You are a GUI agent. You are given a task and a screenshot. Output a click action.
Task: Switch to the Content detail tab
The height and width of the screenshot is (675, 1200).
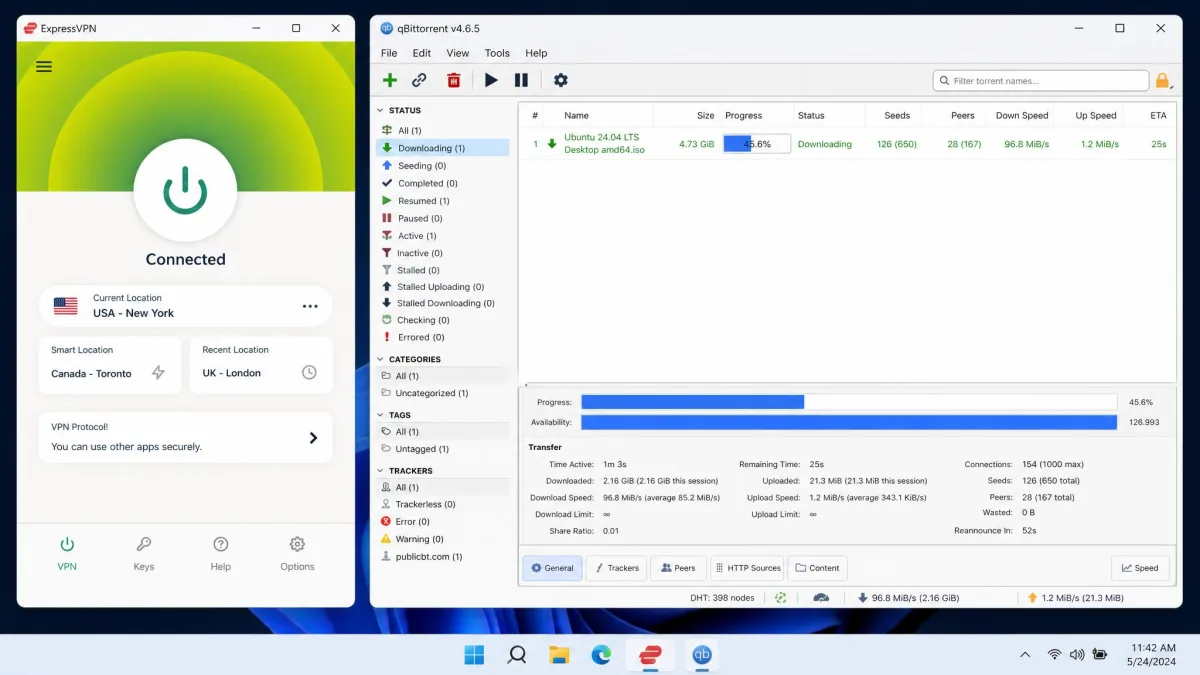(x=817, y=568)
